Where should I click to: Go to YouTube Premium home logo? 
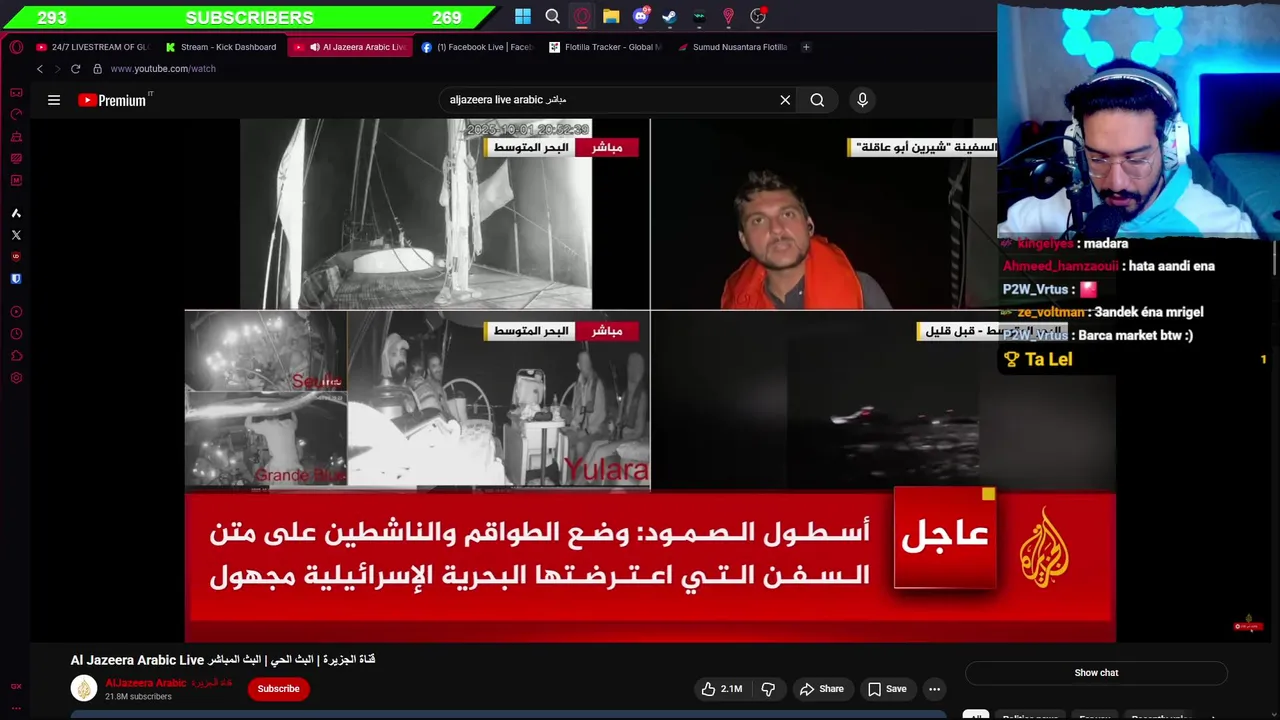tap(113, 100)
